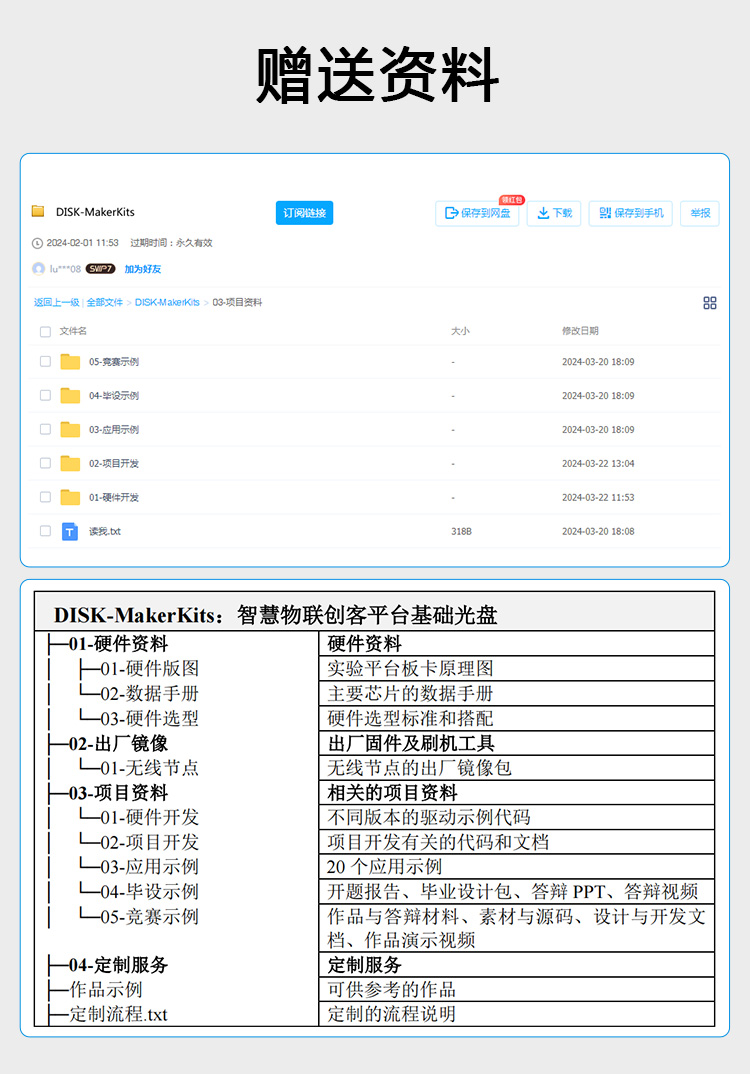Open file name 读我.txt
750x1074 pixels.
coord(105,531)
